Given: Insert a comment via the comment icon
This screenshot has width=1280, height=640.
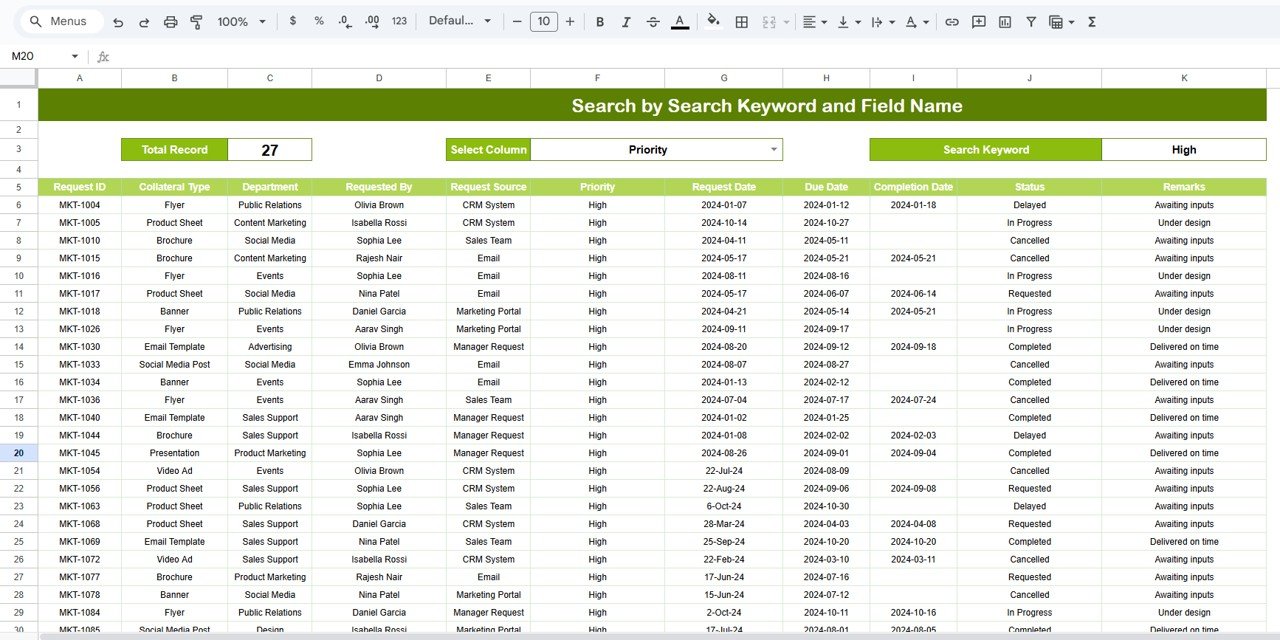Looking at the screenshot, I should [x=979, y=21].
